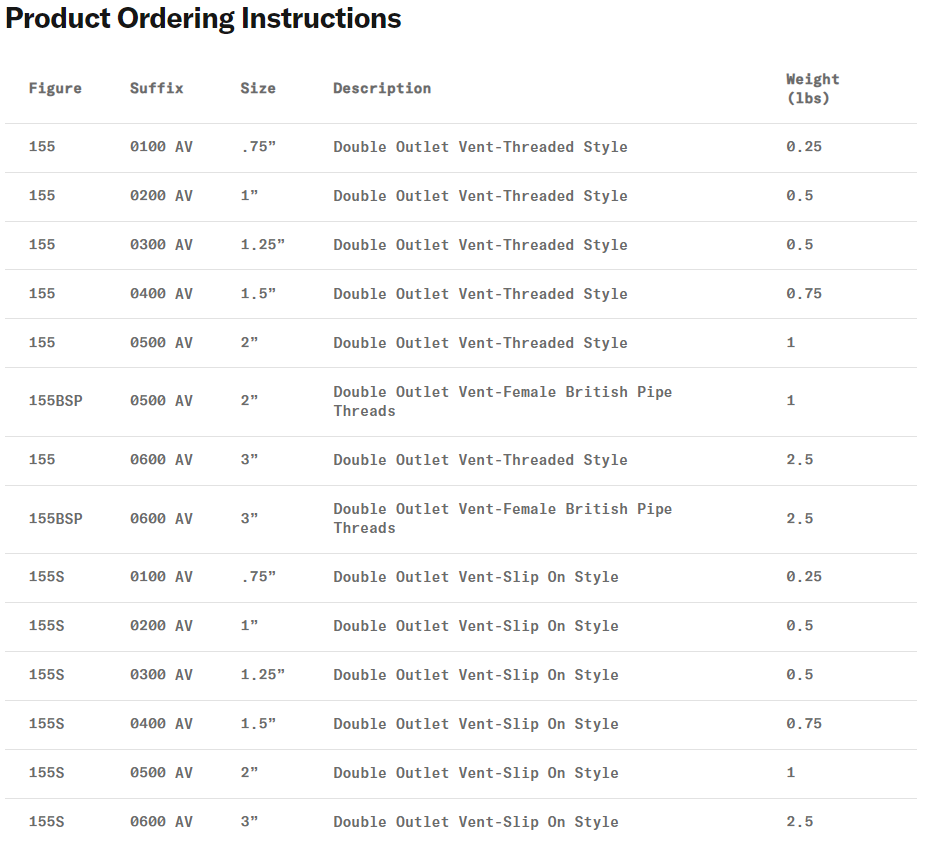This screenshot has width=931, height=846.
Task: Select the Suffix column header
Action: tap(156, 88)
